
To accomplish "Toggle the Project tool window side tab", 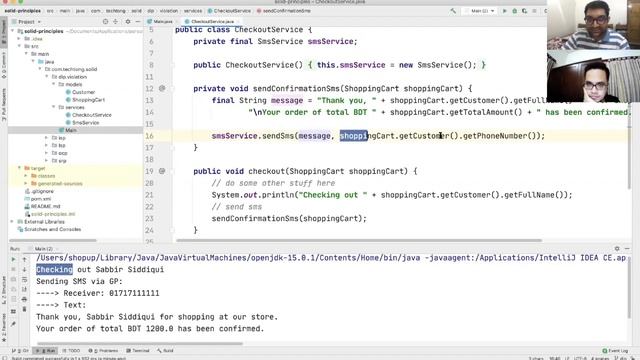I will 4,31.
